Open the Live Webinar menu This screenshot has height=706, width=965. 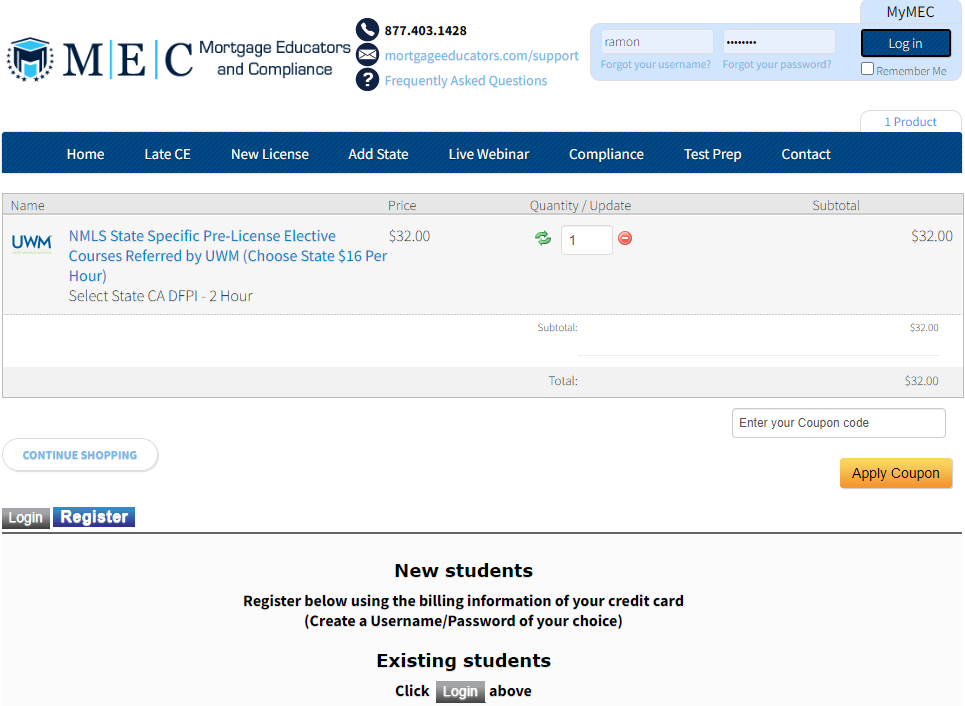489,154
